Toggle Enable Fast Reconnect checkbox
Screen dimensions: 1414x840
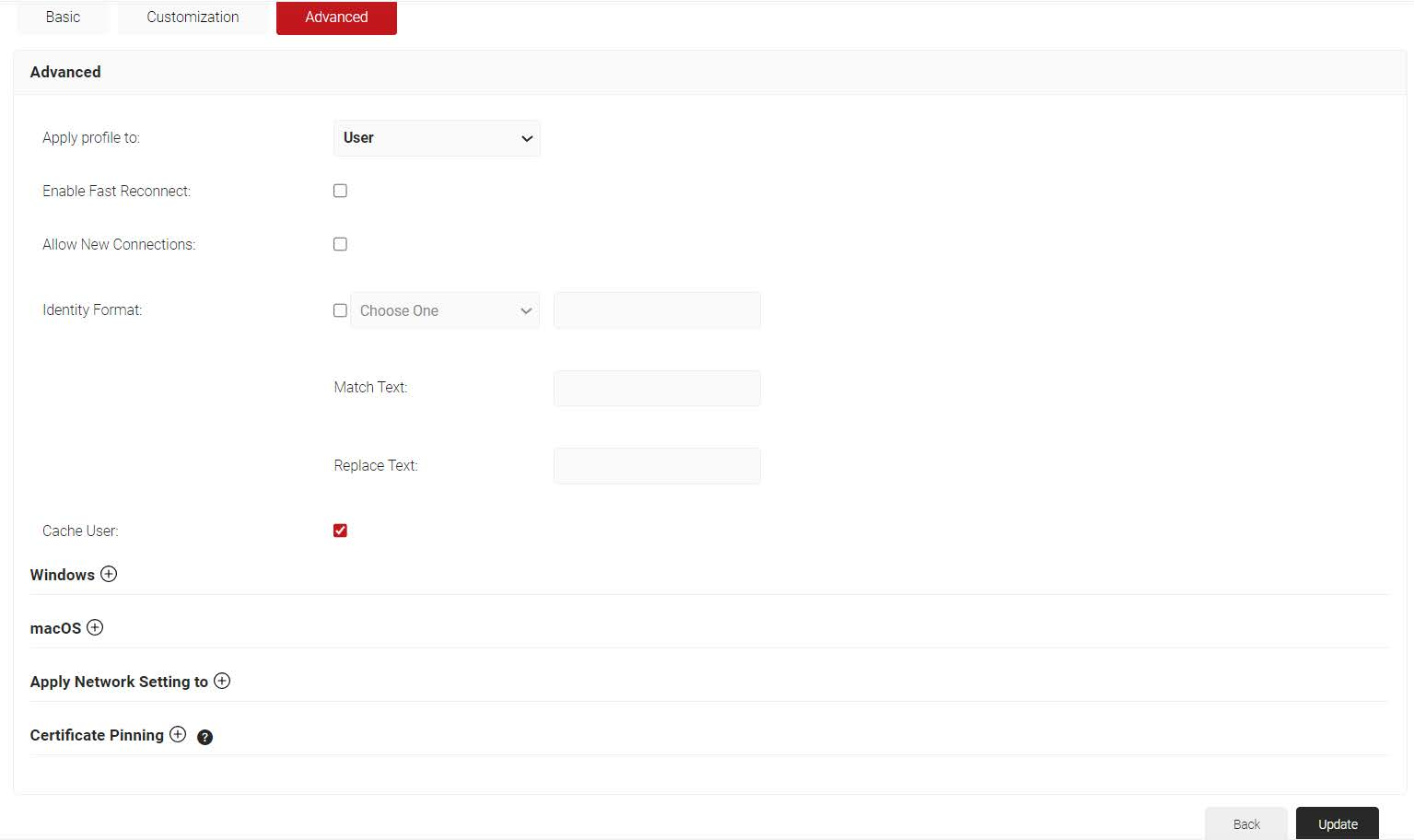click(x=340, y=191)
